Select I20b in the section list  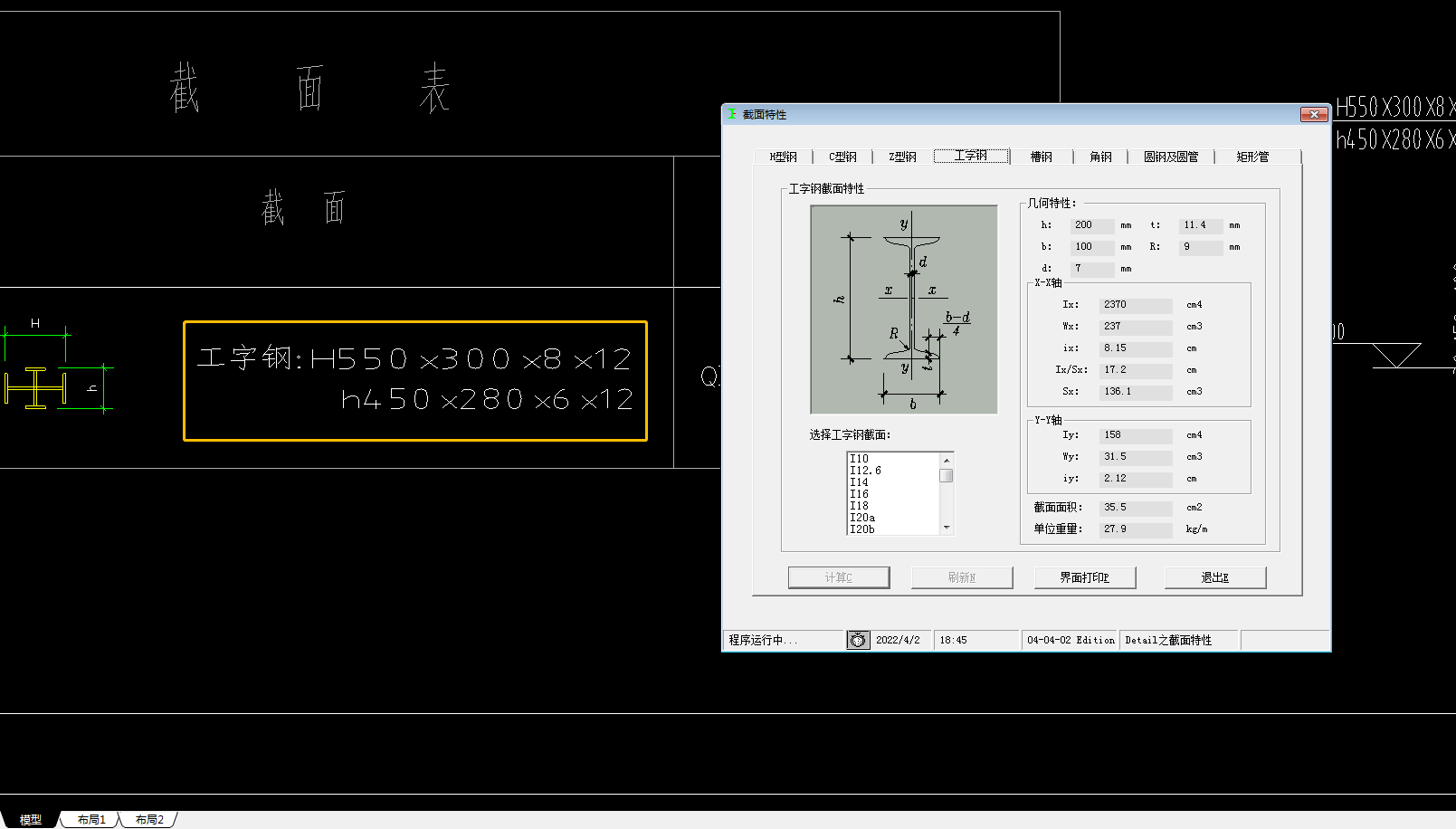tap(893, 529)
